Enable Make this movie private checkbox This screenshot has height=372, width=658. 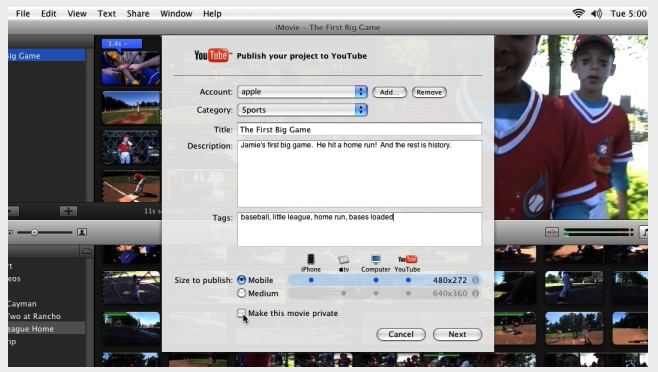pos(241,313)
